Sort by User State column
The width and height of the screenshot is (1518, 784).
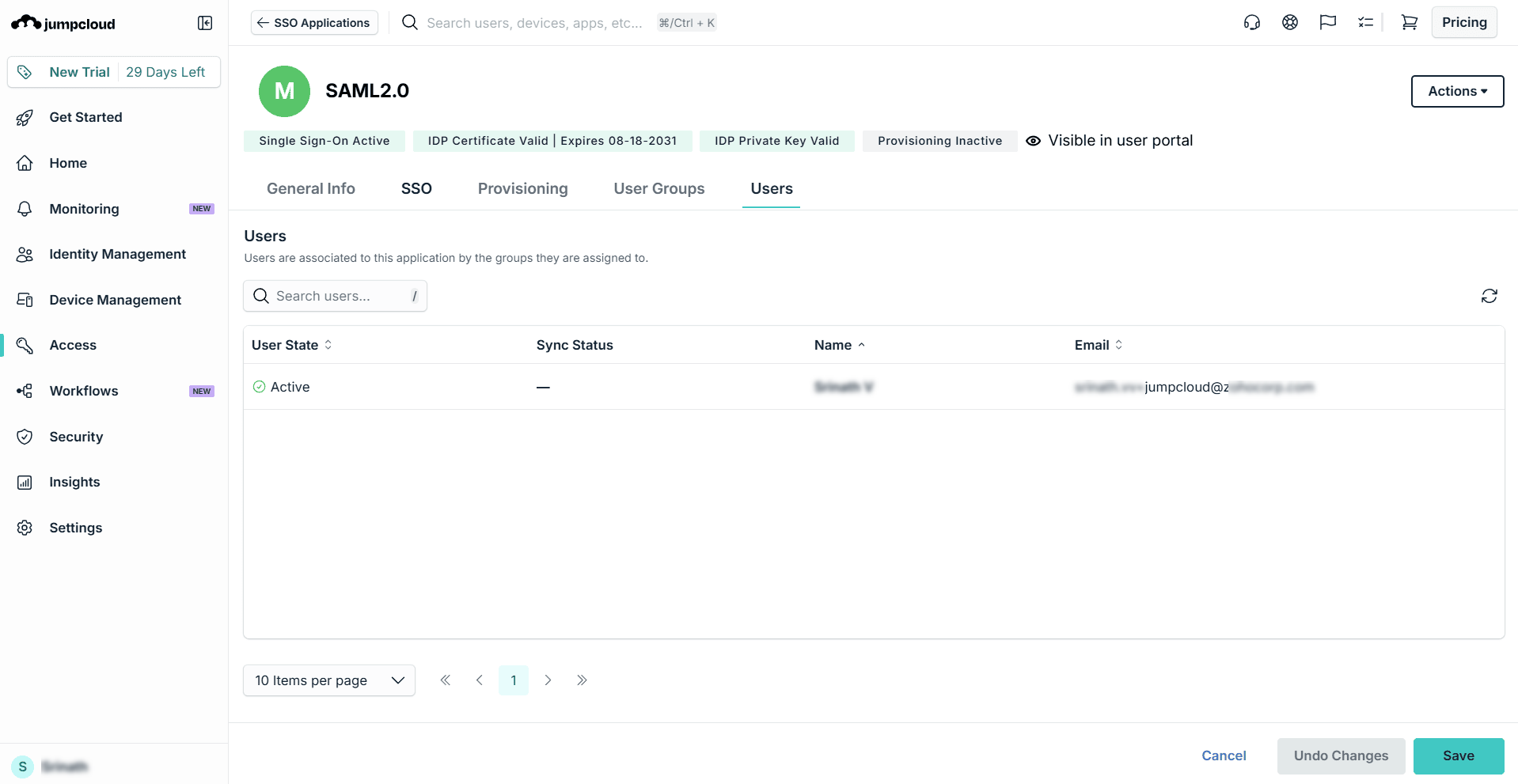(292, 345)
